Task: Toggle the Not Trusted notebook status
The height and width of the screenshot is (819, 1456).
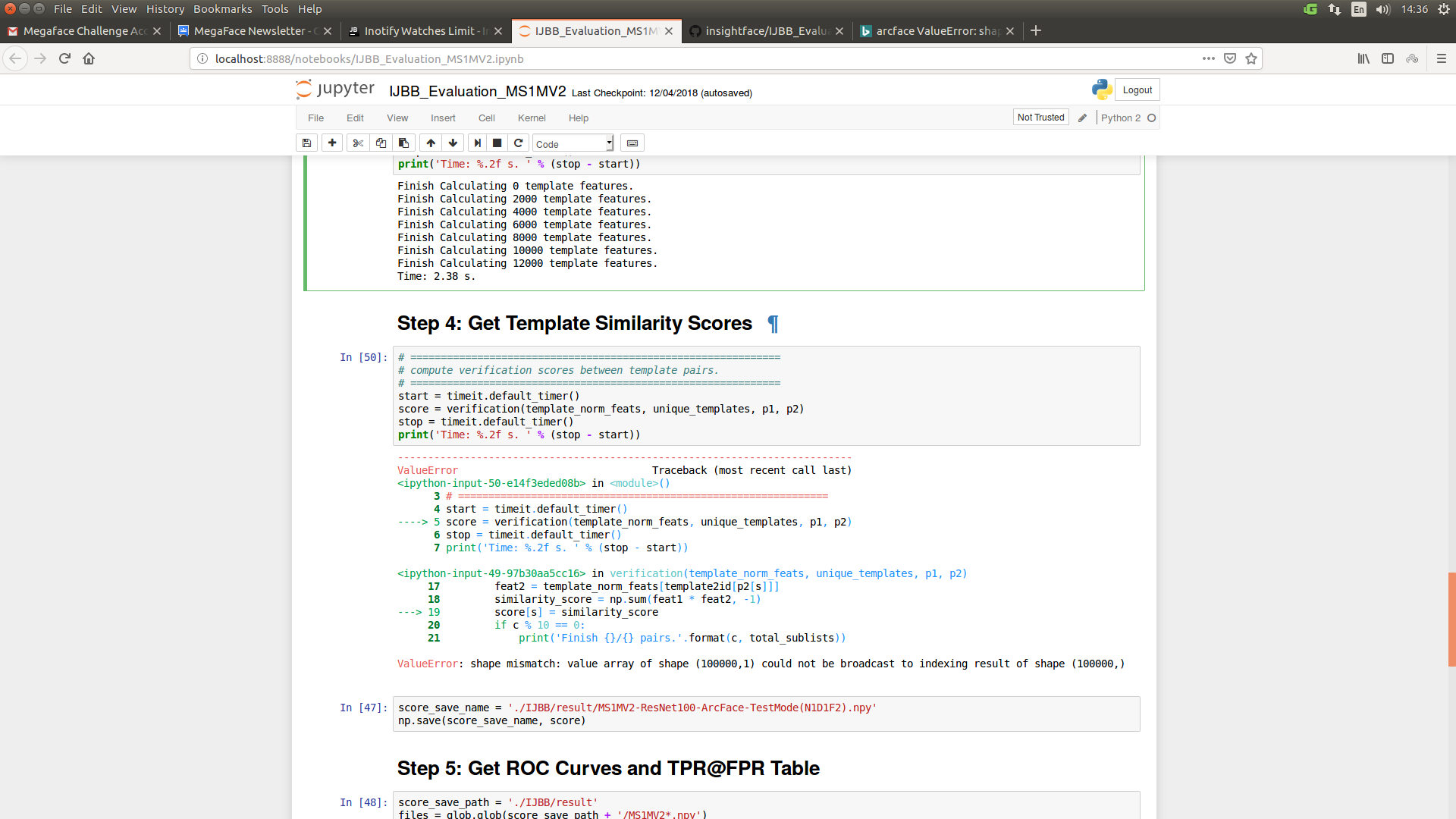Action: pos(1040,118)
